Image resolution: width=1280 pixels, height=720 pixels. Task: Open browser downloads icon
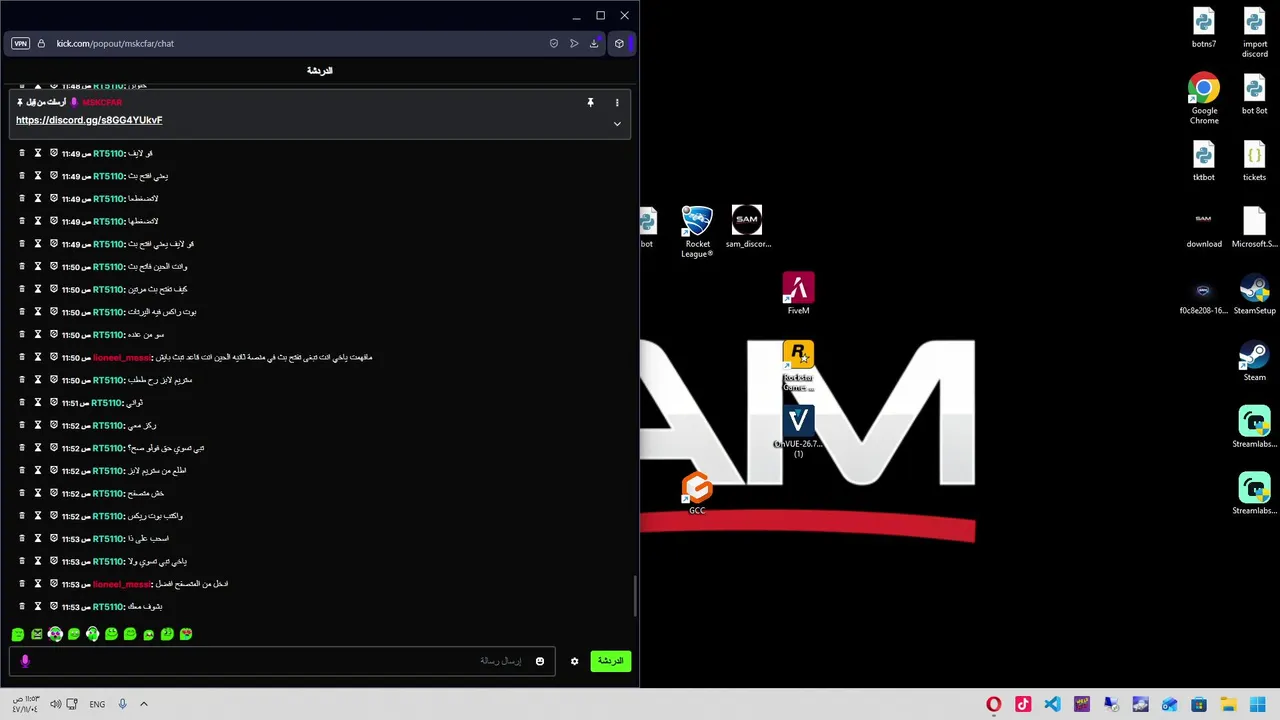pos(594,43)
